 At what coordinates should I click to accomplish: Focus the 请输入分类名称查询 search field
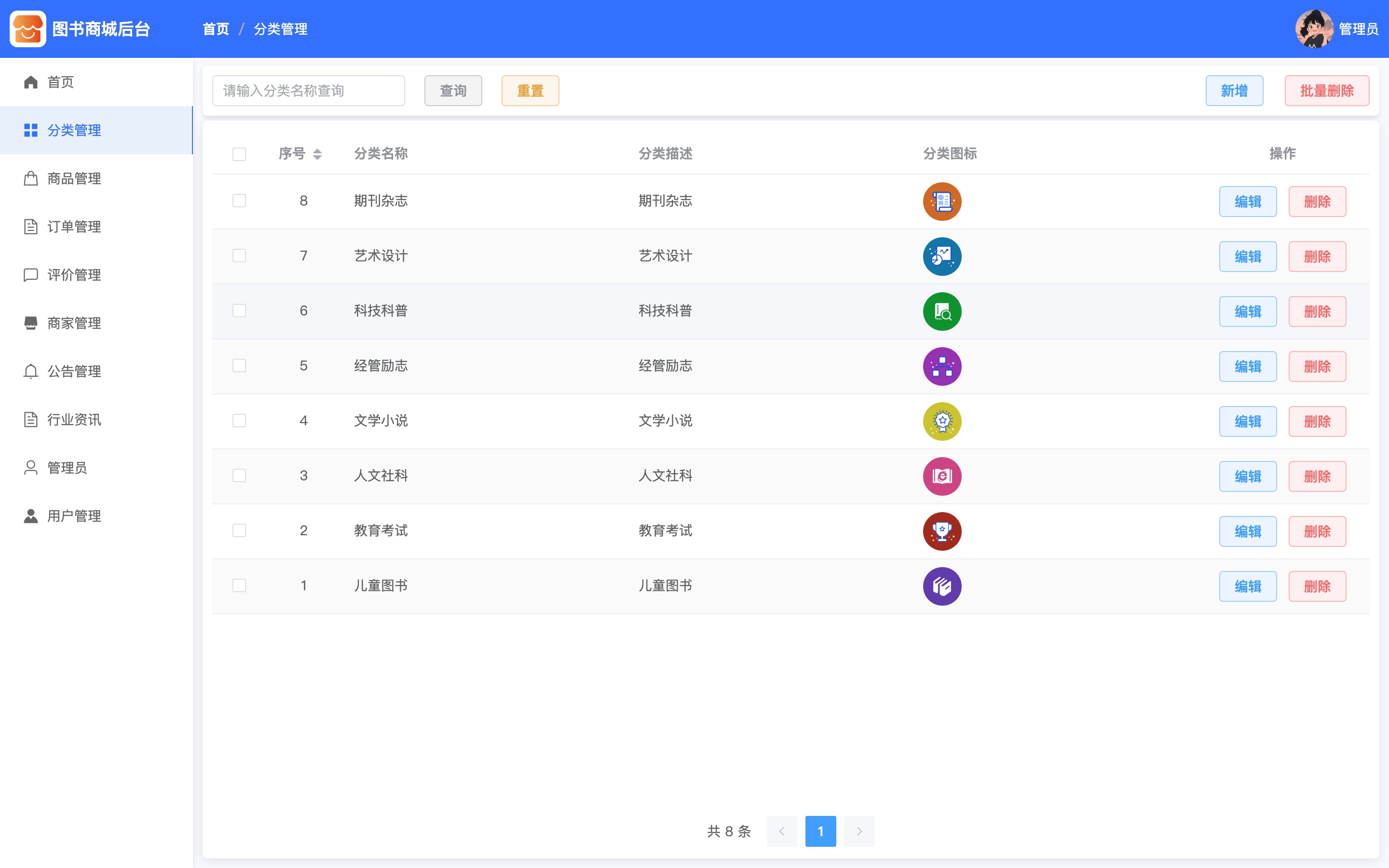pos(308,91)
